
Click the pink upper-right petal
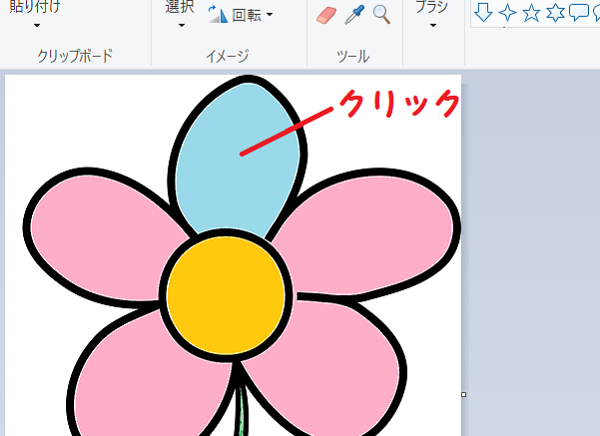coord(367,234)
